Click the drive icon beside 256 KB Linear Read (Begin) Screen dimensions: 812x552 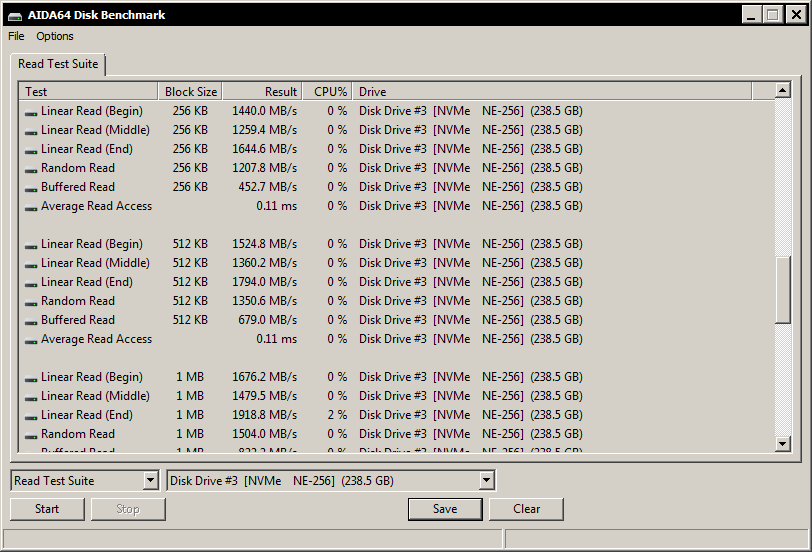31,112
